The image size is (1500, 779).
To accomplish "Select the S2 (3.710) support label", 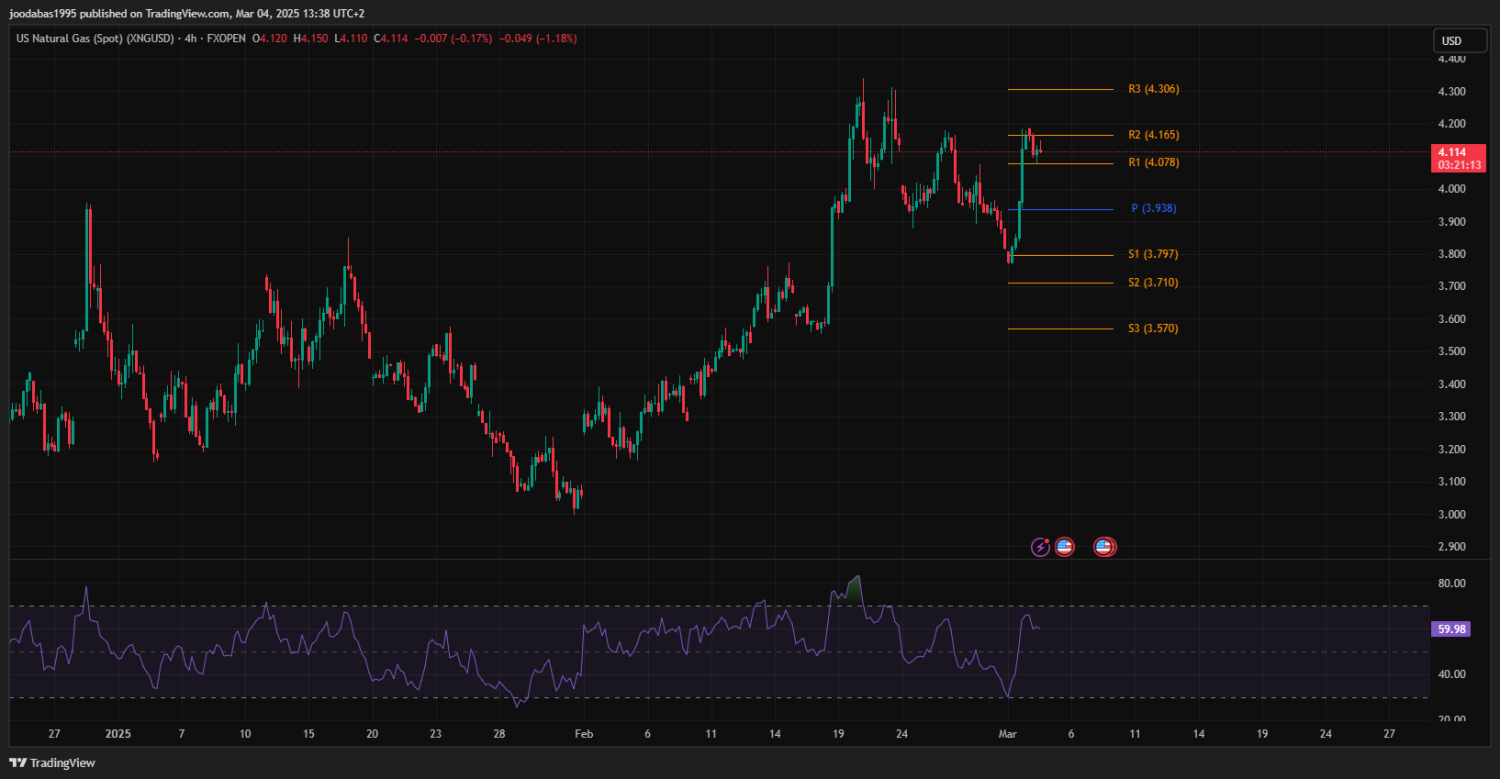I will click(1153, 283).
